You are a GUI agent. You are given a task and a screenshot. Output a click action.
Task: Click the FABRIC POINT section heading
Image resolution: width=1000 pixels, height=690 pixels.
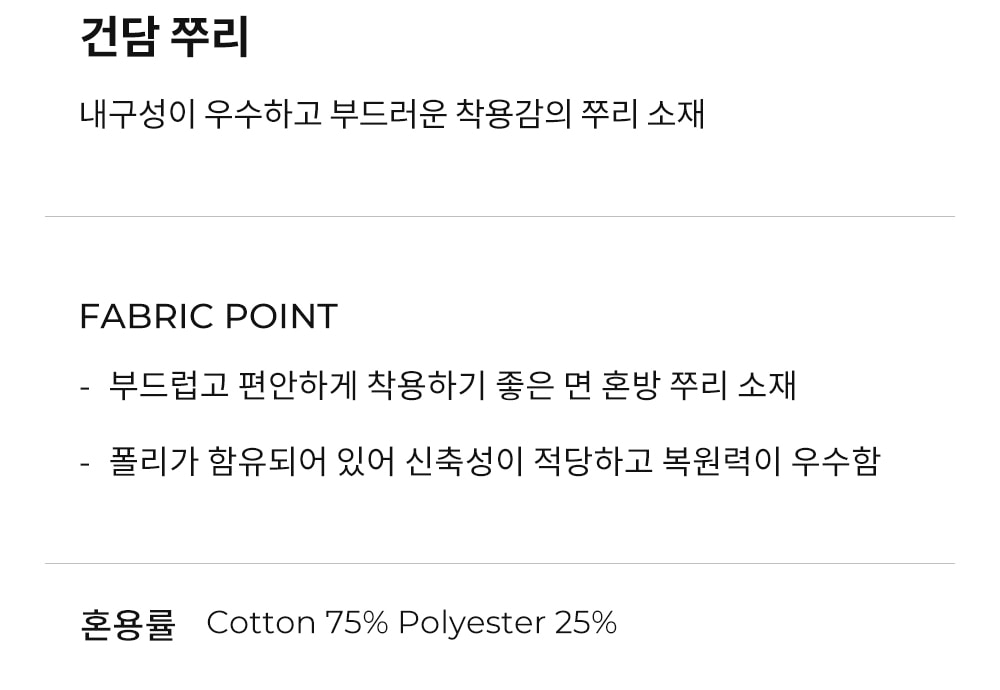point(208,316)
